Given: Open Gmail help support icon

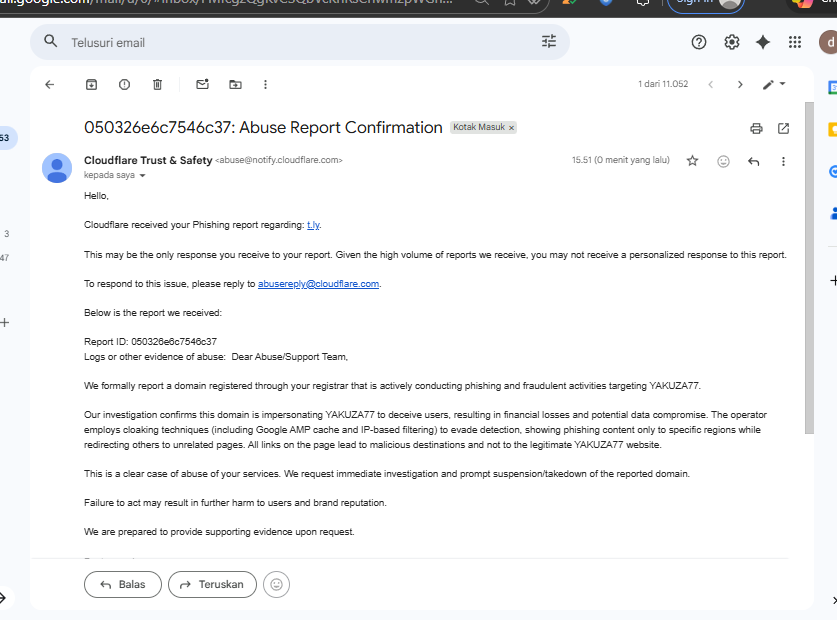Looking at the screenshot, I should (699, 42).
